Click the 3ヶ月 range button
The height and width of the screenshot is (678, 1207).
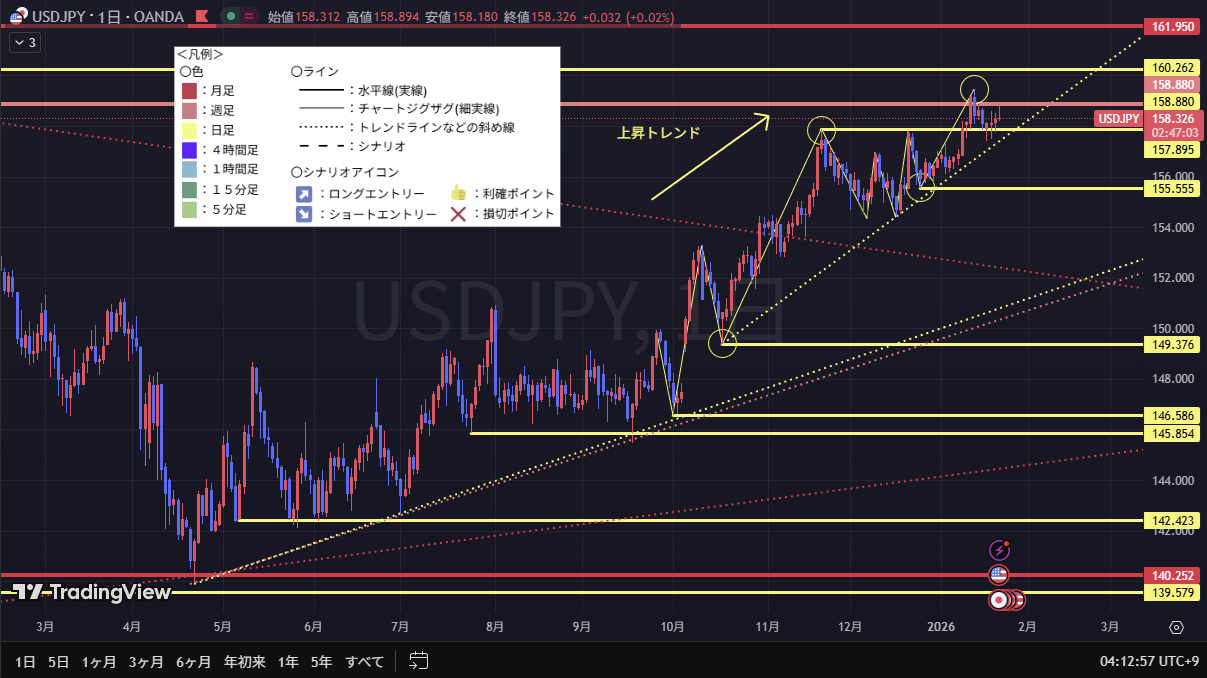click(146, 661)
